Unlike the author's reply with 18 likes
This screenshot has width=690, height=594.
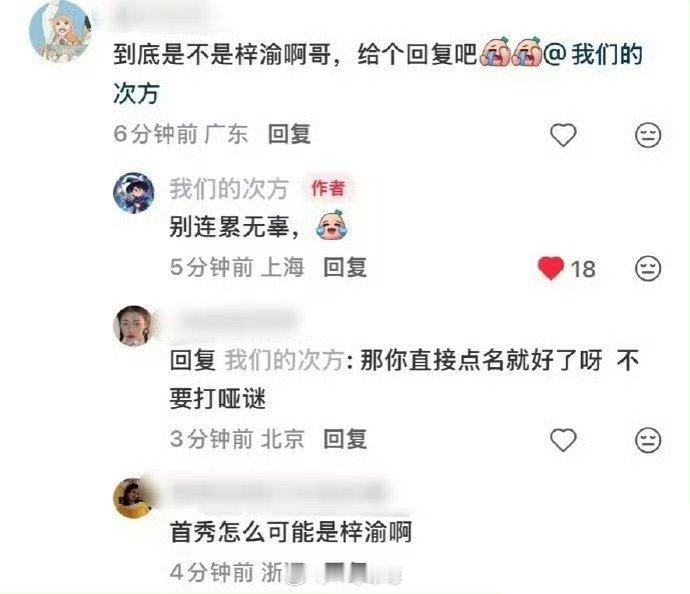coord(551,268)
